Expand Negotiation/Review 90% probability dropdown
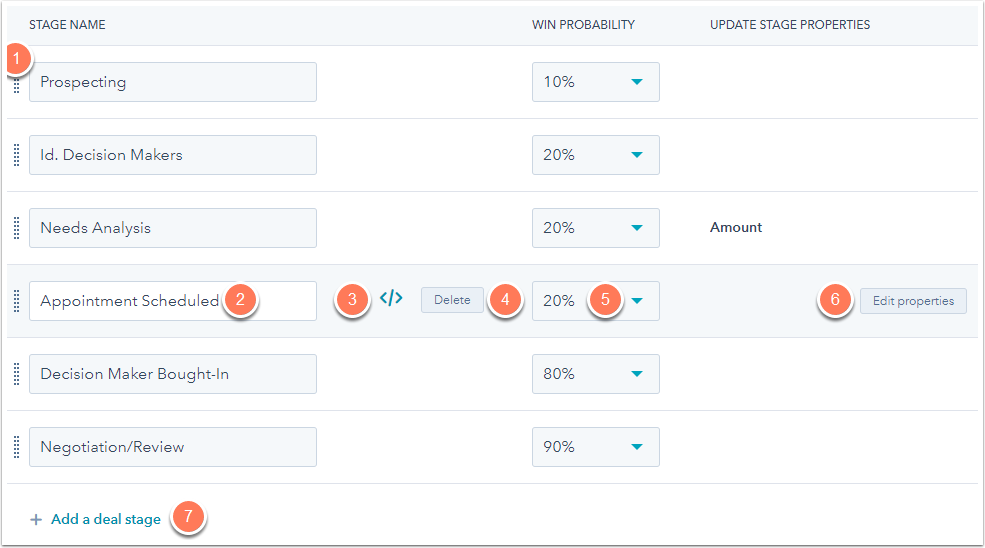 595,447
